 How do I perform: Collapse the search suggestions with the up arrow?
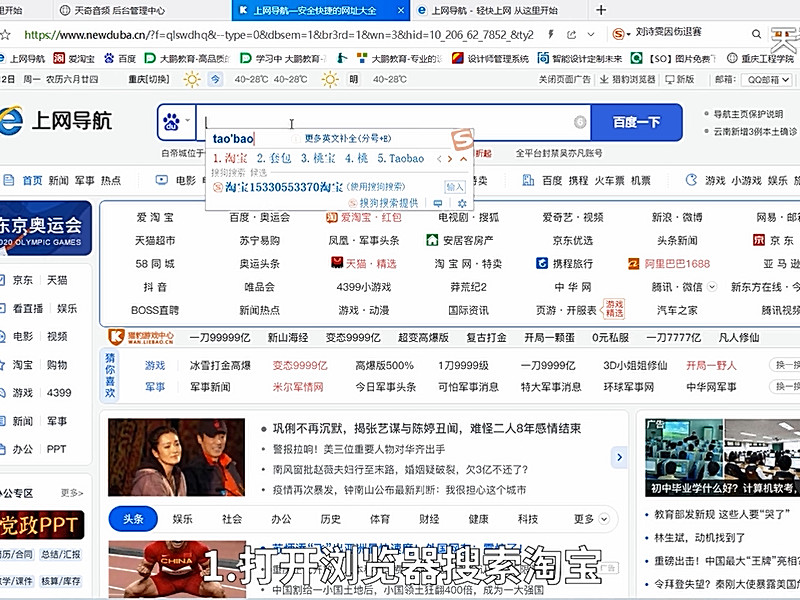462,156
